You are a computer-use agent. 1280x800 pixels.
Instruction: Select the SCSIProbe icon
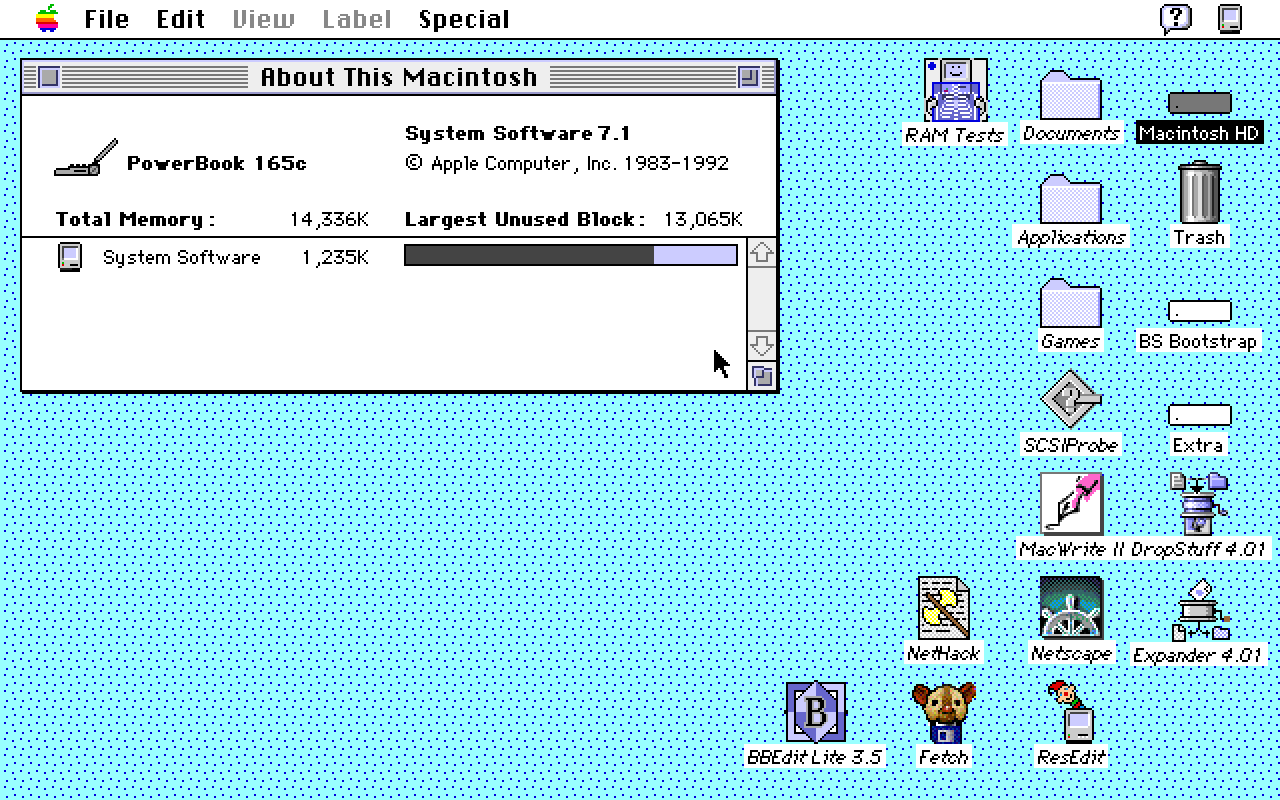coord(1070,399)
